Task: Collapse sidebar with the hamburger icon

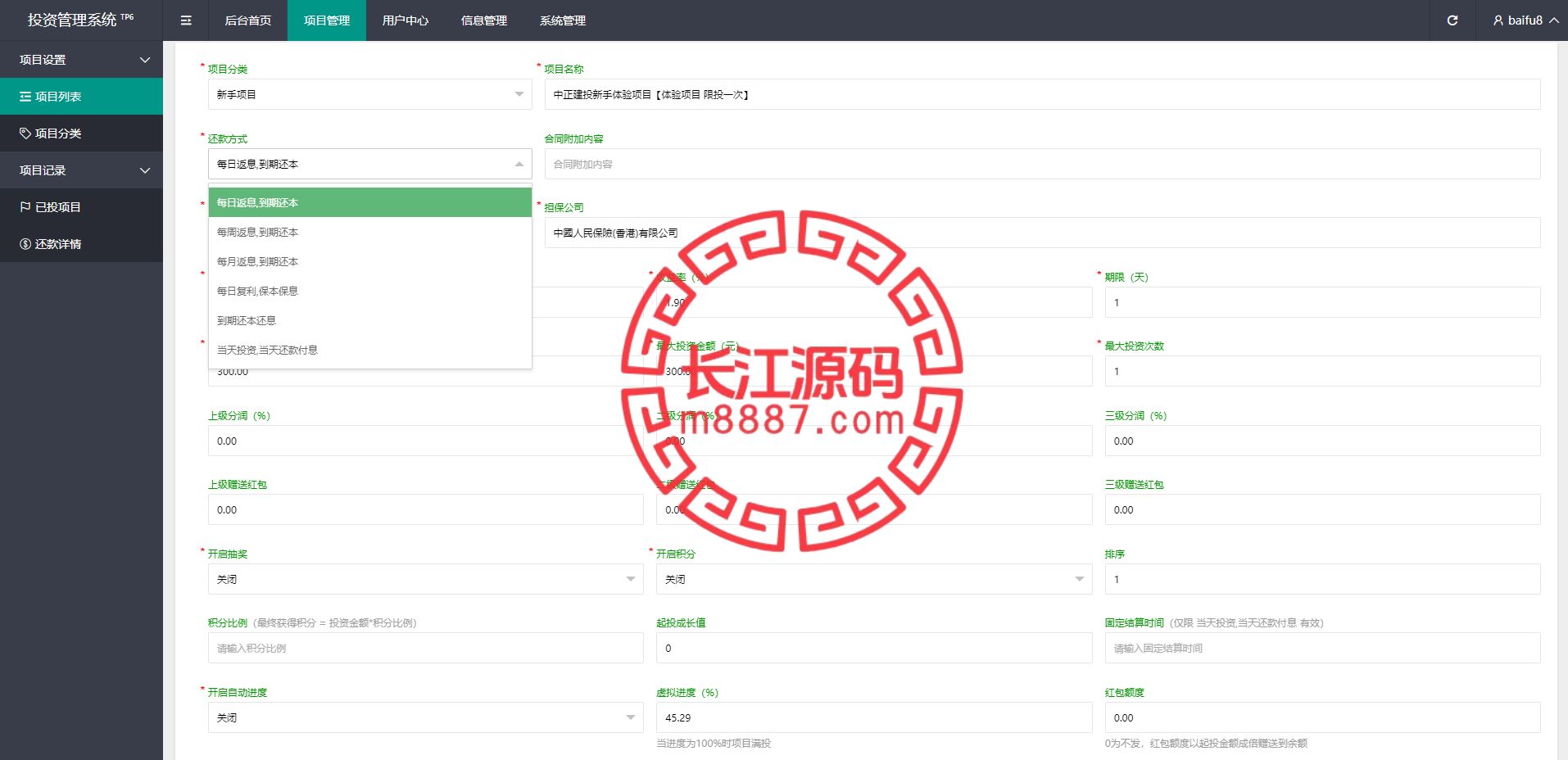Action: [x=186, y=20]
